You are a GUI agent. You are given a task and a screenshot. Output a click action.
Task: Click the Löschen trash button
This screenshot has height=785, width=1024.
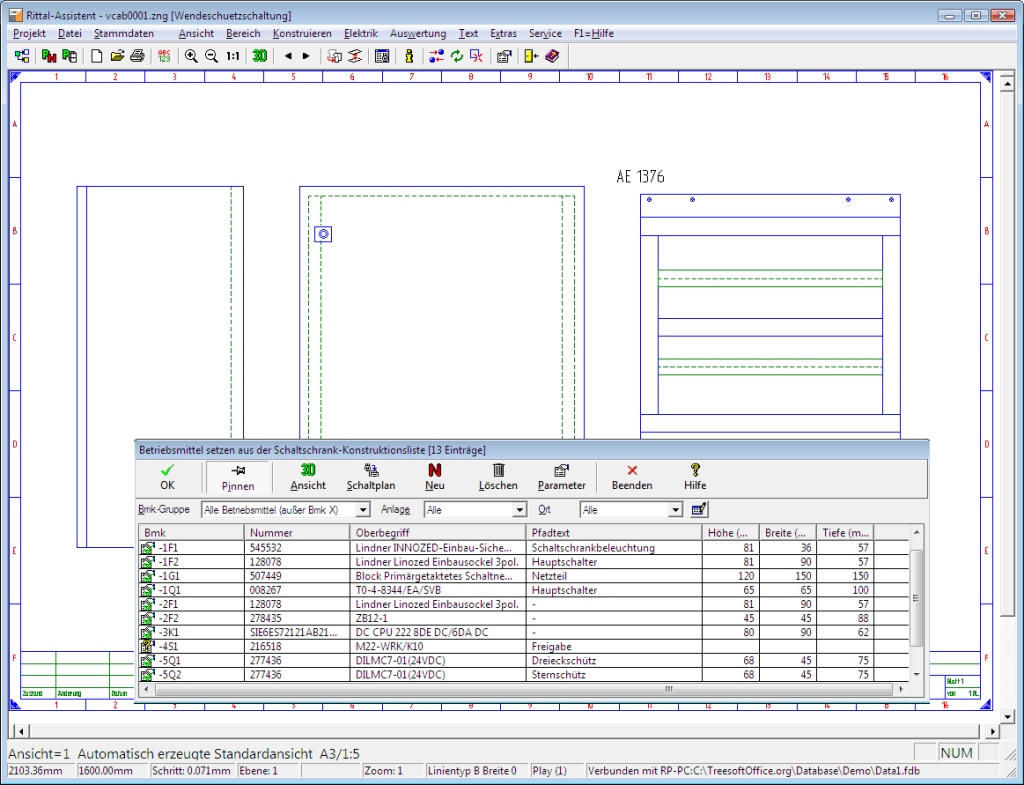point(498,477)
